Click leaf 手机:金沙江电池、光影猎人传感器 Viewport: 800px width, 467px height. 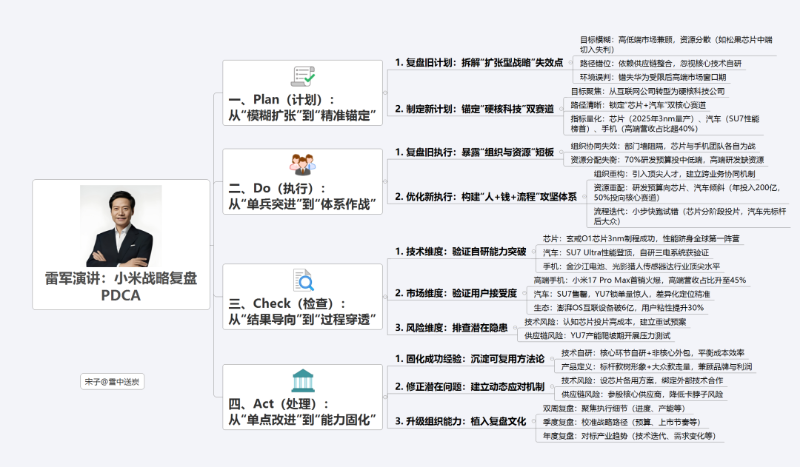click(631, 266)
